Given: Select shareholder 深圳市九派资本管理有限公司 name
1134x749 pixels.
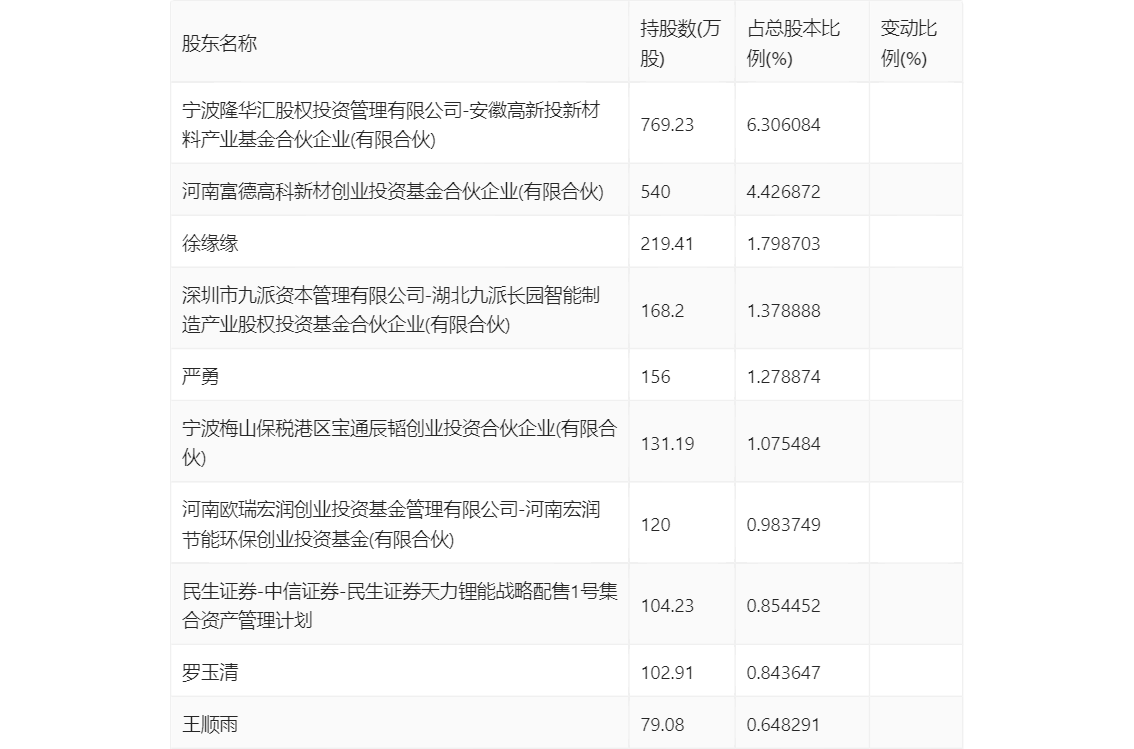Looking at the screenshot, I should click(x=391, y=309).
